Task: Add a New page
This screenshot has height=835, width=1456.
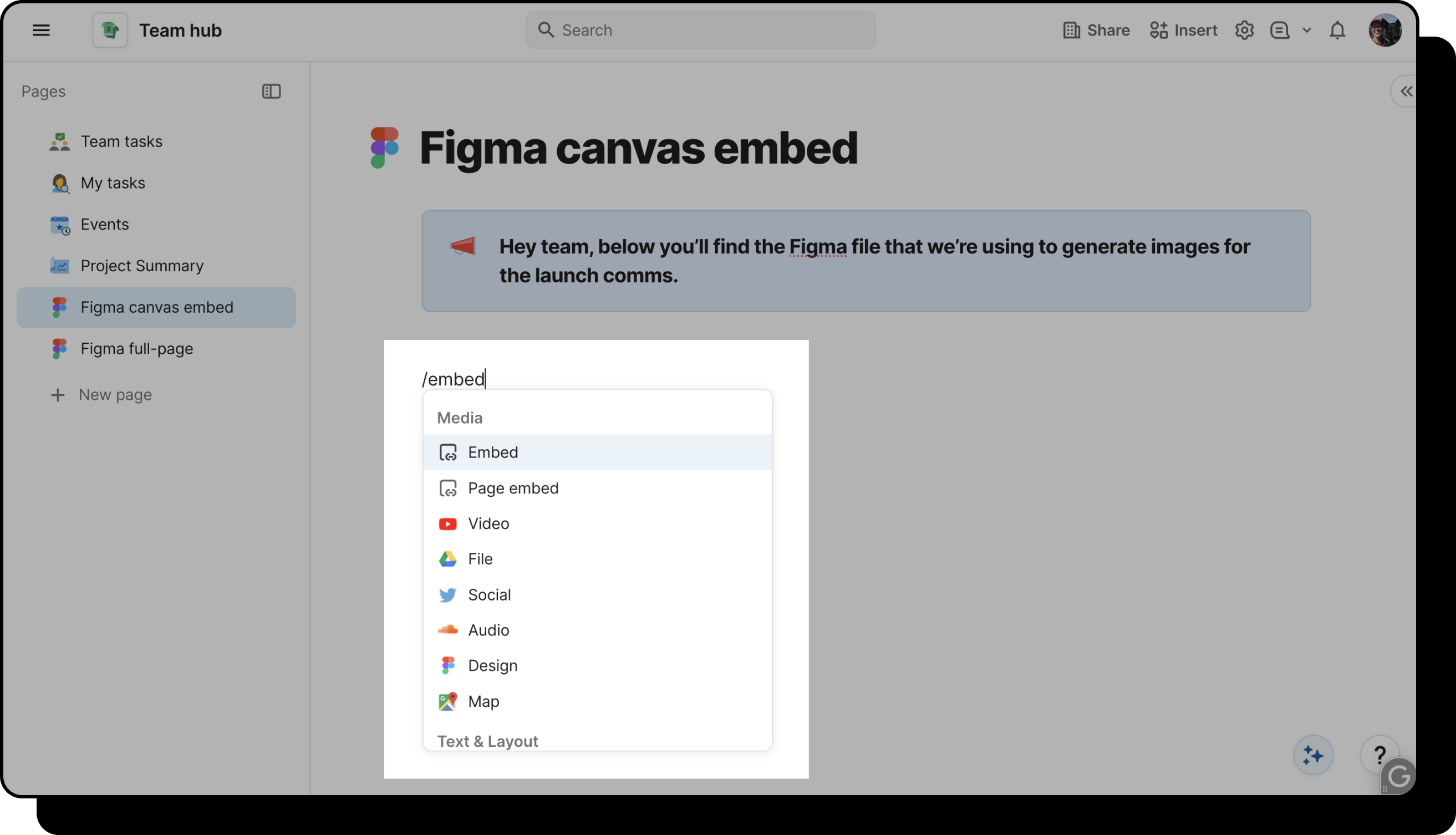Action: [x=115, y=395]
